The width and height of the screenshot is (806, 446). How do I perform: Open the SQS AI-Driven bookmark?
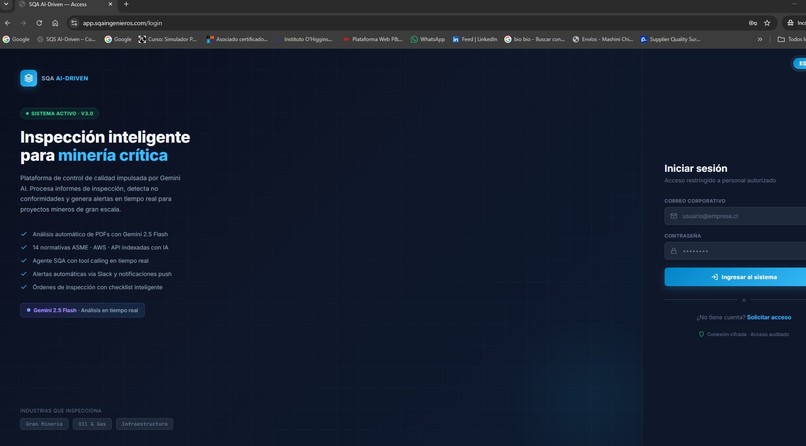pyautogui.click(x=66, y=39)
